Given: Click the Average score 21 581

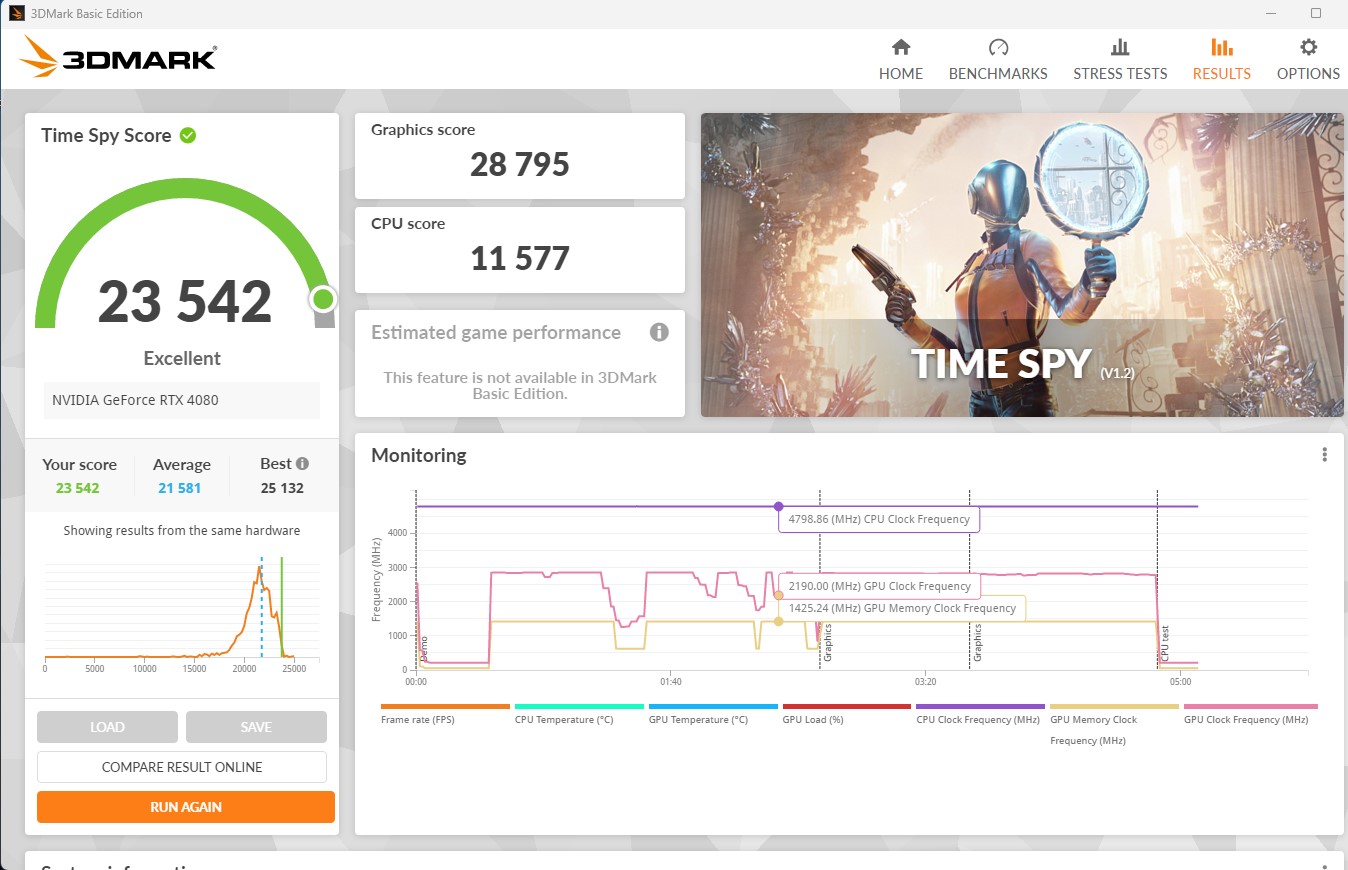Looking at the screenshot, I should click(182, 488).
